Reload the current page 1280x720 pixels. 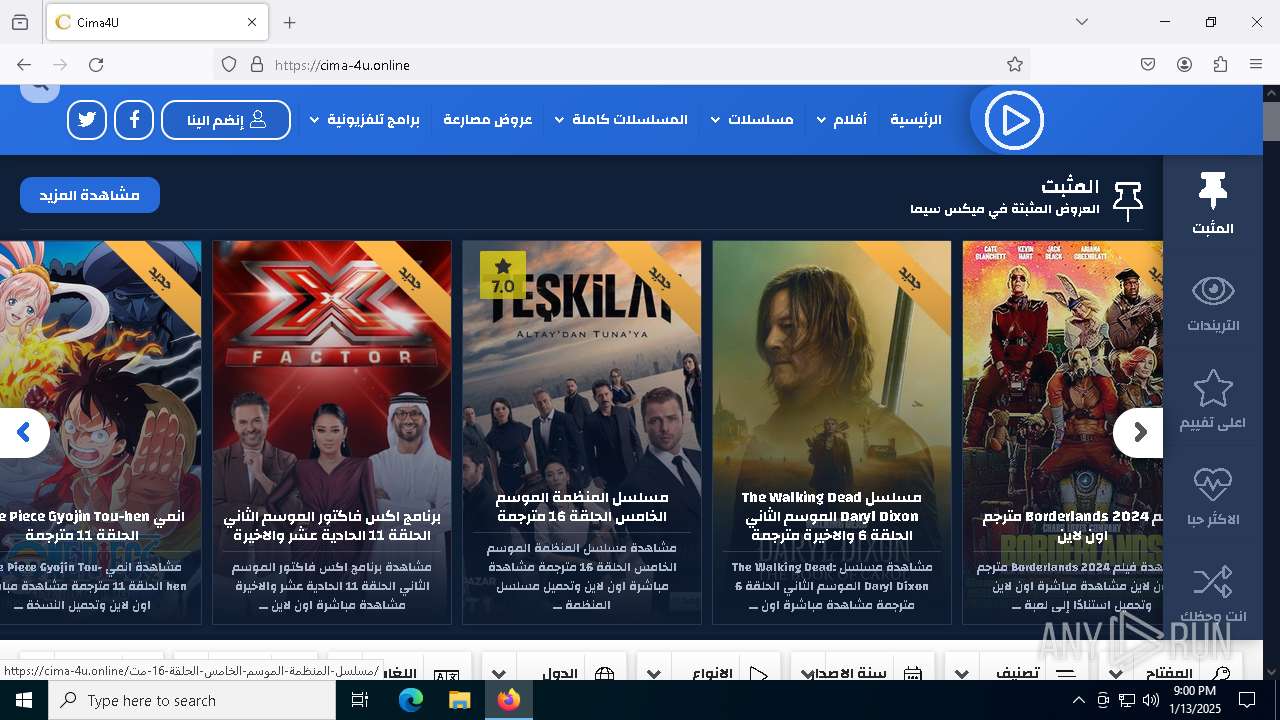[96, 64]
